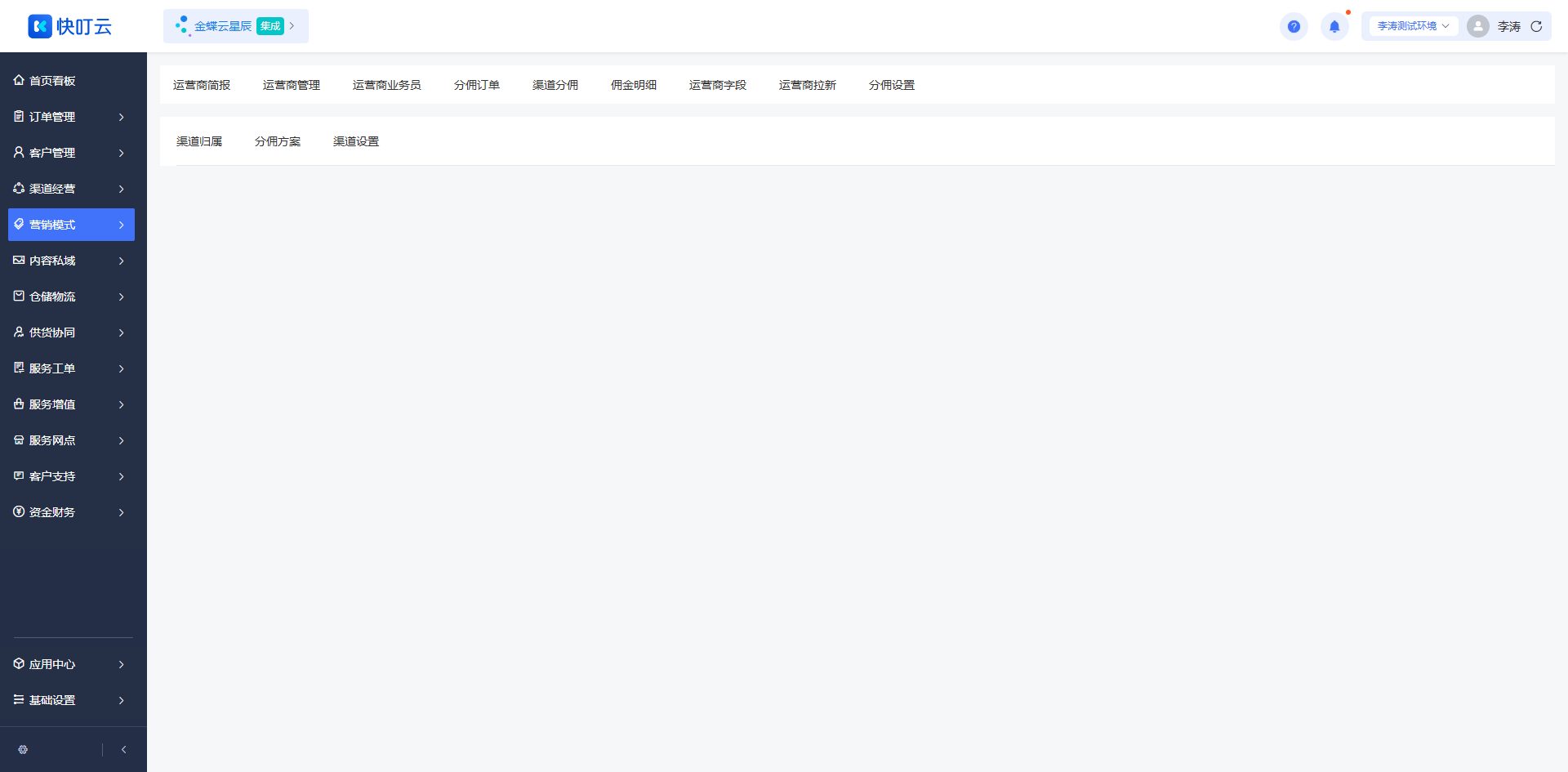The image size is (1568, 772).
Task: Click the 服务增值 bag icon
Action: click(19, 404)
